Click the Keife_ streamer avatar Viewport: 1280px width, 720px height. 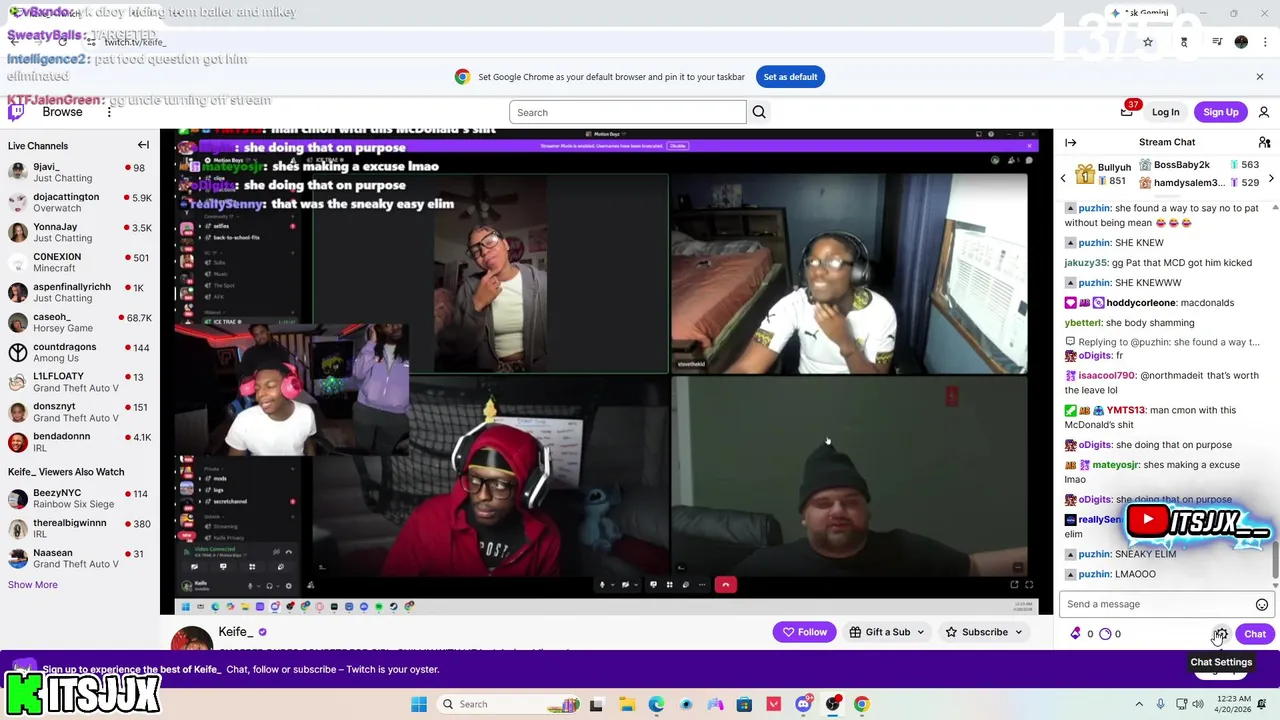(x=191, y=638)
